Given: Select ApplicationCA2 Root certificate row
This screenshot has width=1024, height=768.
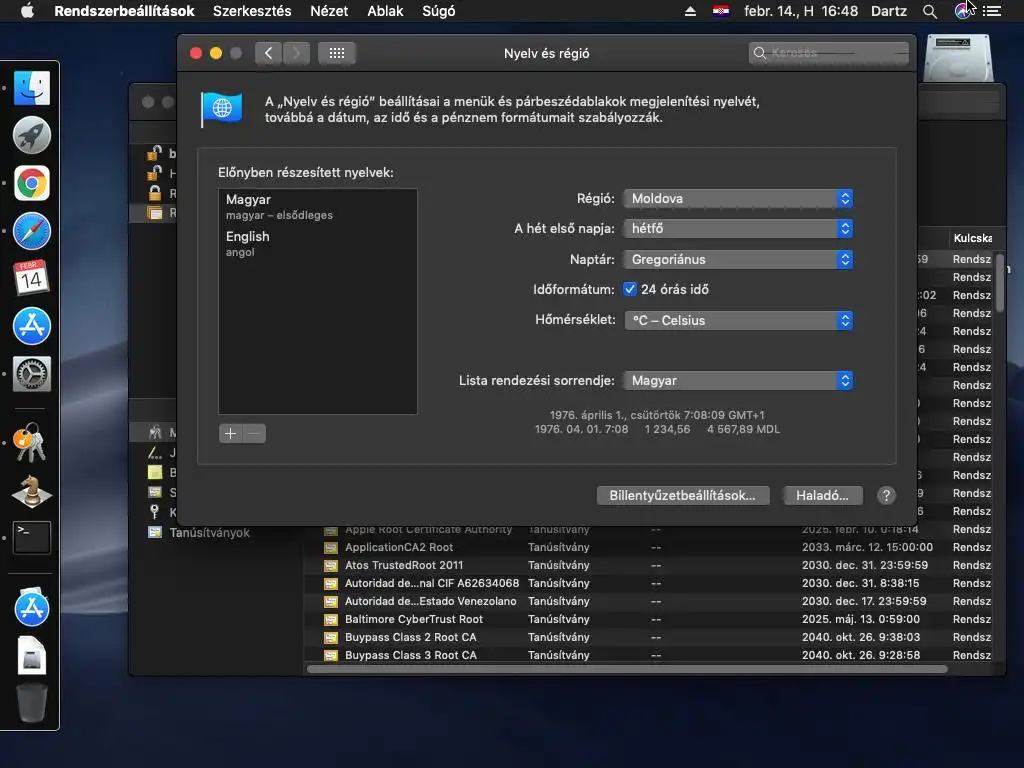Looking at the screenshot, I should [648, 547].
